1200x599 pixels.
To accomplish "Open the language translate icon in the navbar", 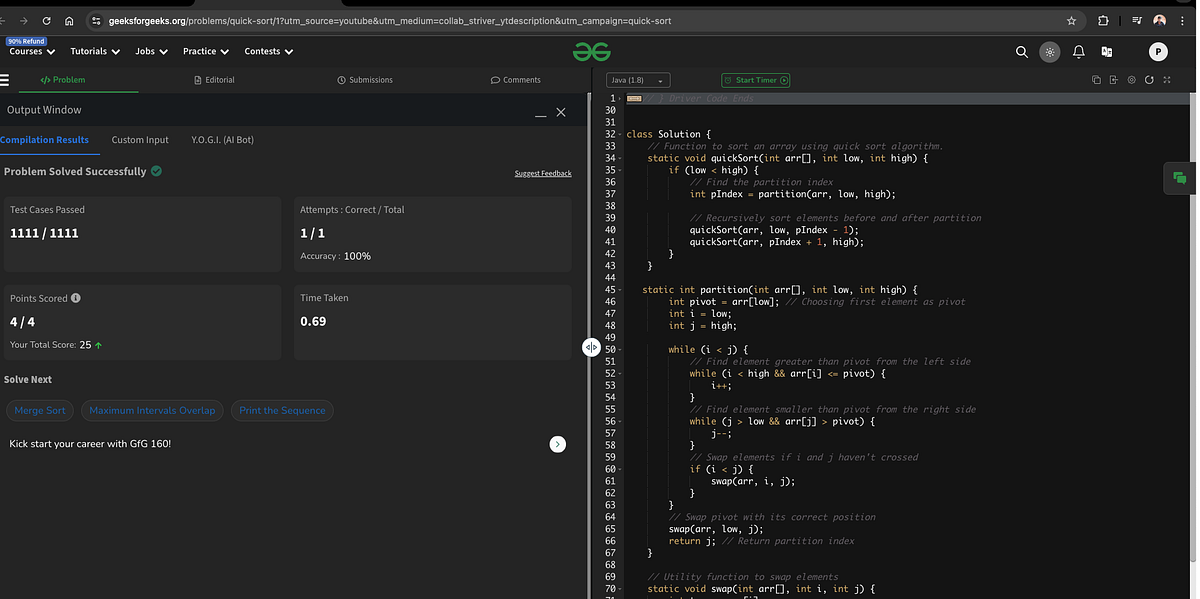I will pos(1107,51).
